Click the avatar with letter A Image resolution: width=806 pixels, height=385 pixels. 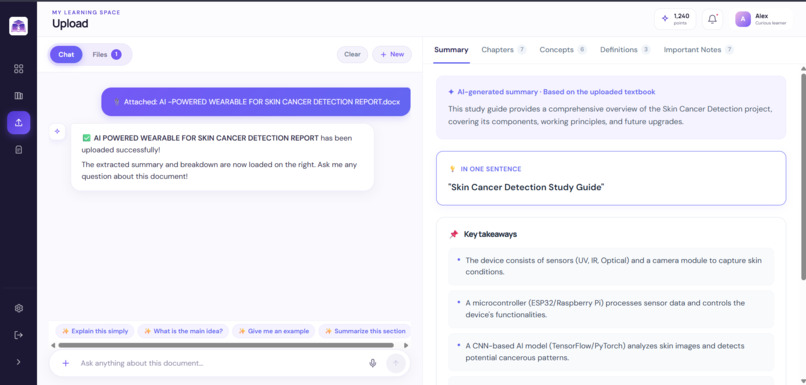tap(743, 19)
